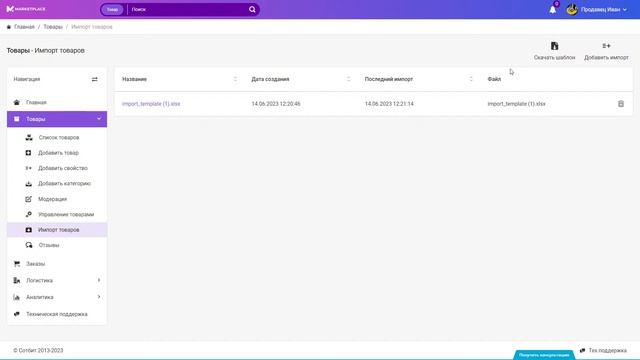
Task: Click the Товары box icon in the sidebar
Action: [x=17, y=119]
